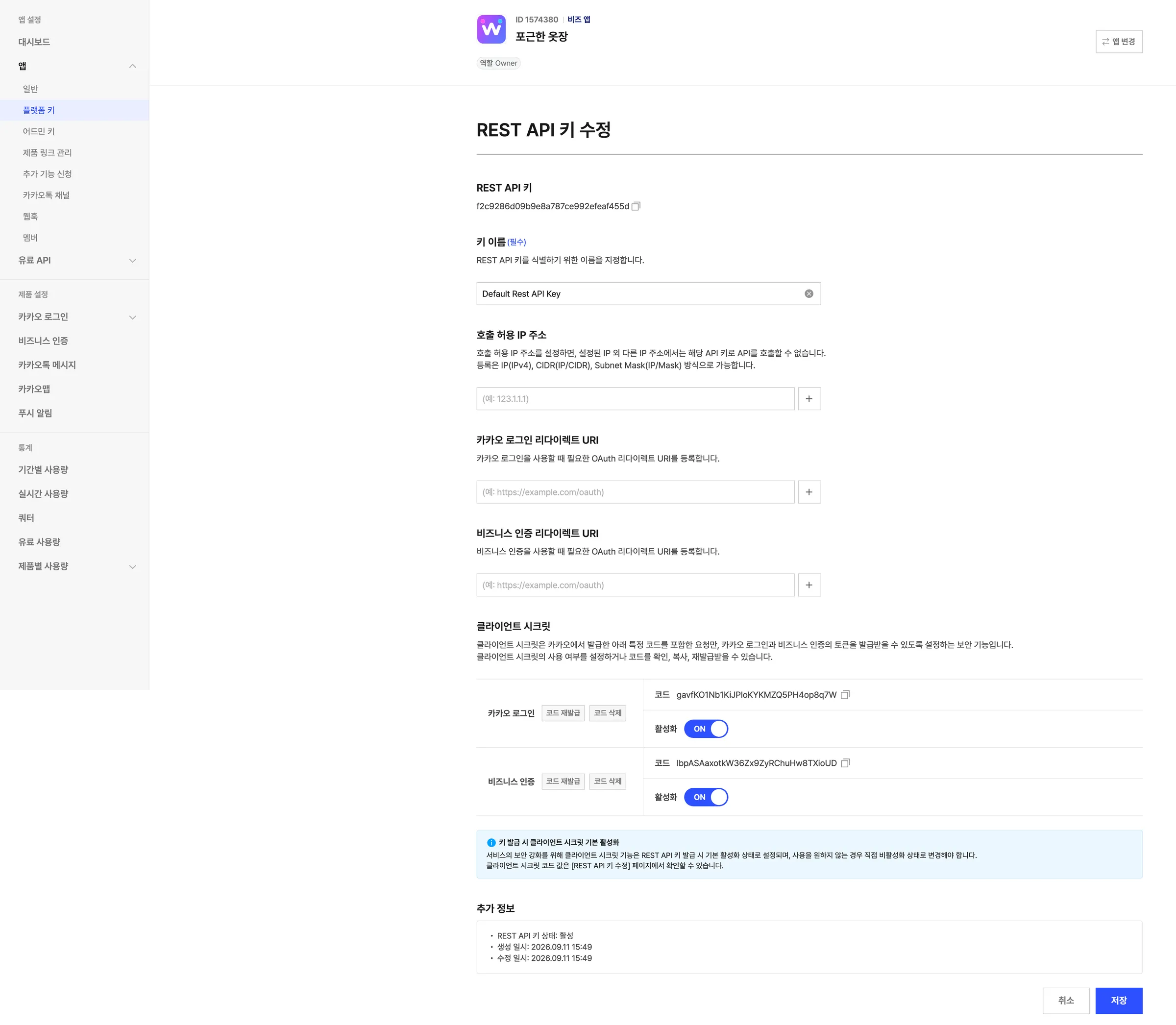Focus business auth redirect URI input
Screen dimensions: 1176x1025
tap(636, 585)
